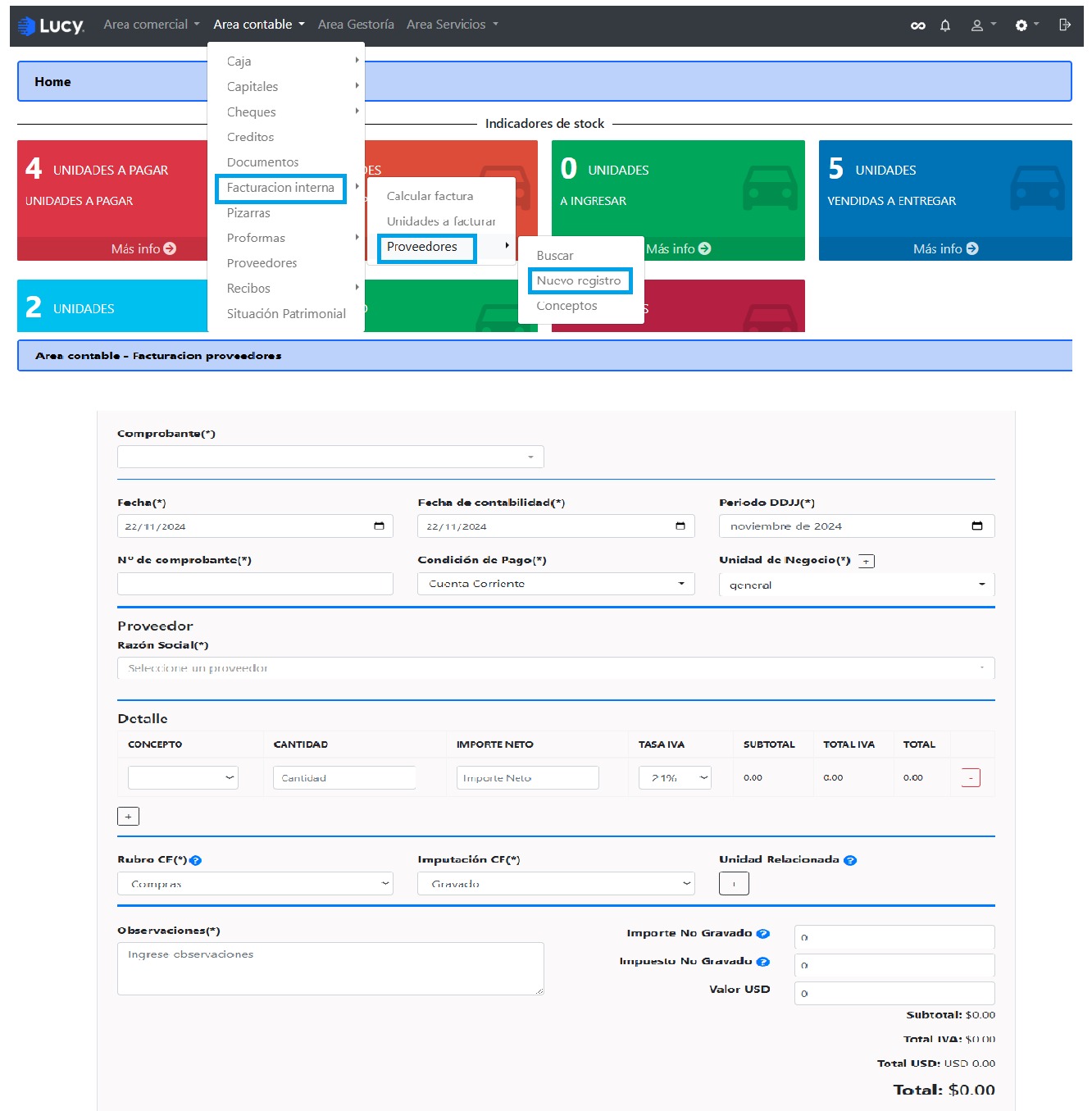Open Razón Social proveedor selector
Viewport: 1092px width, 1111px height.
556,668
